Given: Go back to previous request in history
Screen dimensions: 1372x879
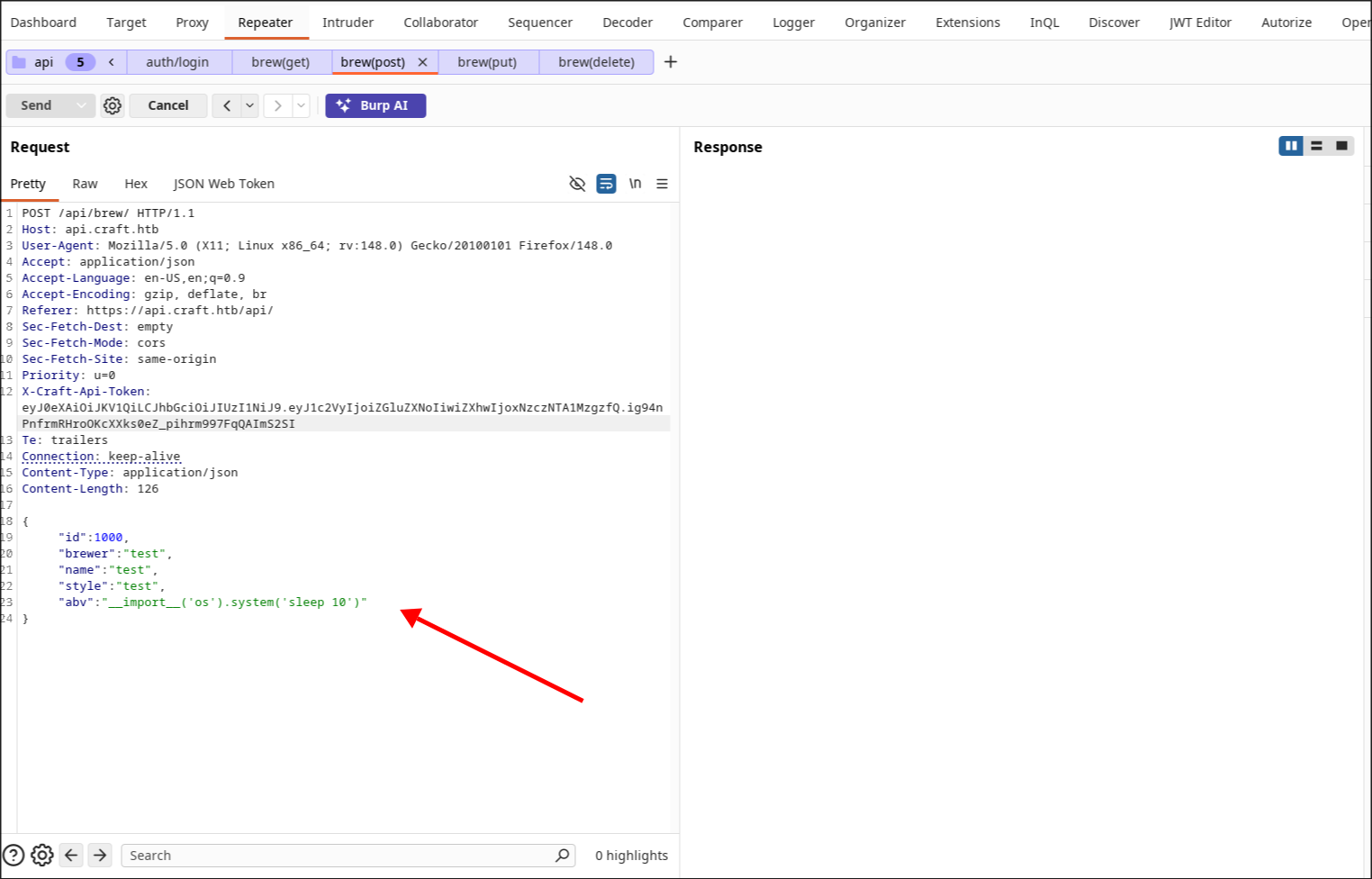Looking at the screenshot, I should 227,105.
